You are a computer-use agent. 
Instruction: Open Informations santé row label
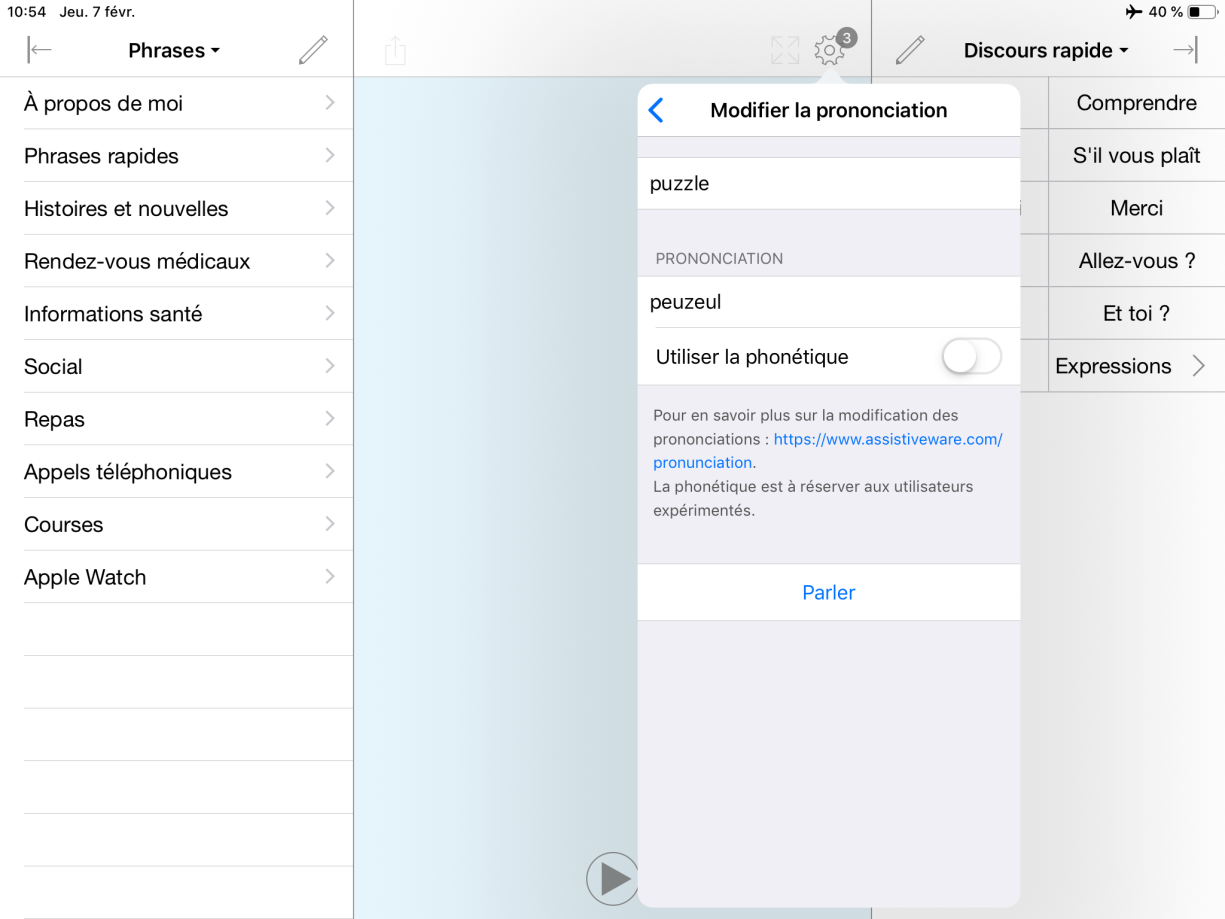pyautogui.click(x=113, y=314)
